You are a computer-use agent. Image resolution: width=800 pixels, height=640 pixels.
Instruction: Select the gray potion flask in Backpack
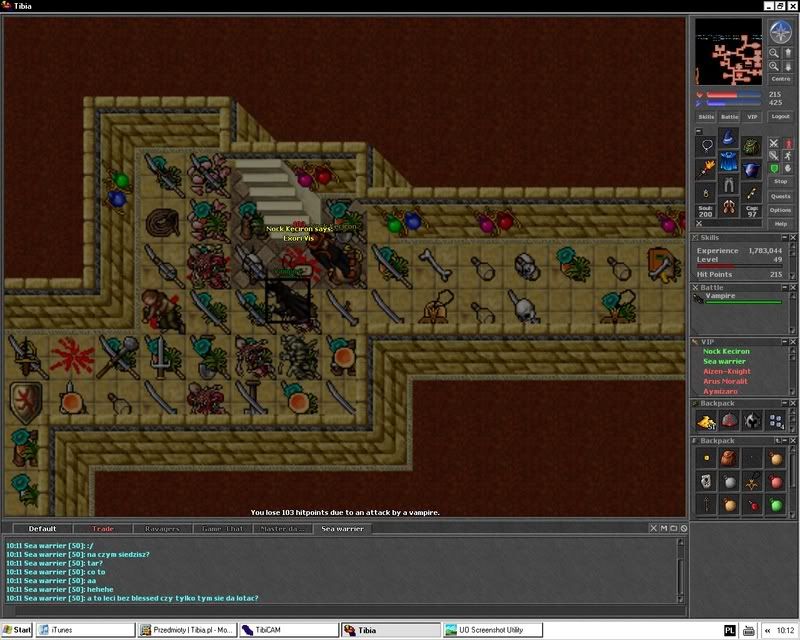pos(730,481)
